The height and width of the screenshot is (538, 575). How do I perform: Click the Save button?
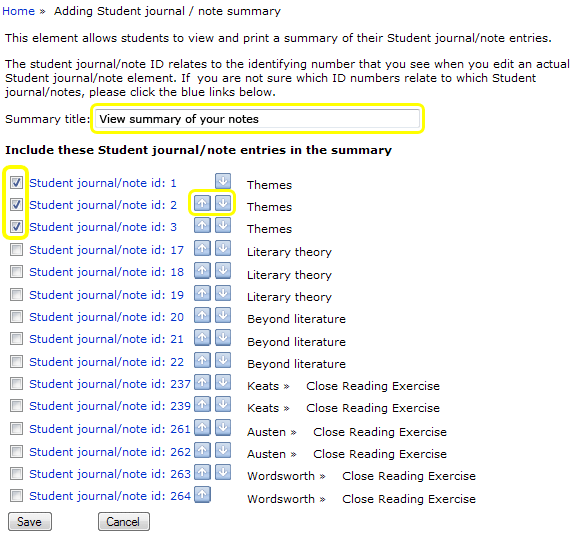pos(30,521)
